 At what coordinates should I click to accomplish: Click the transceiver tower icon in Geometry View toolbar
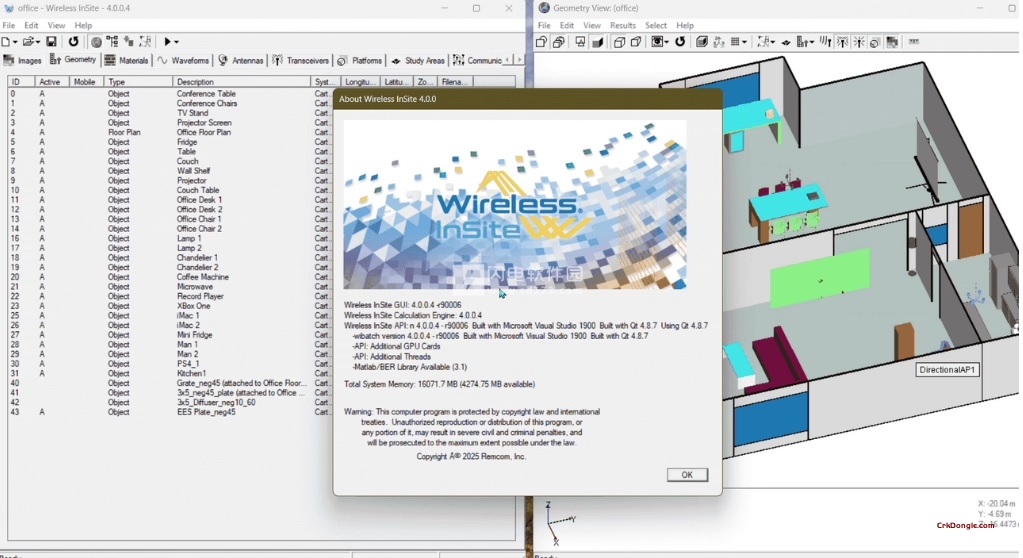point(842,42)
